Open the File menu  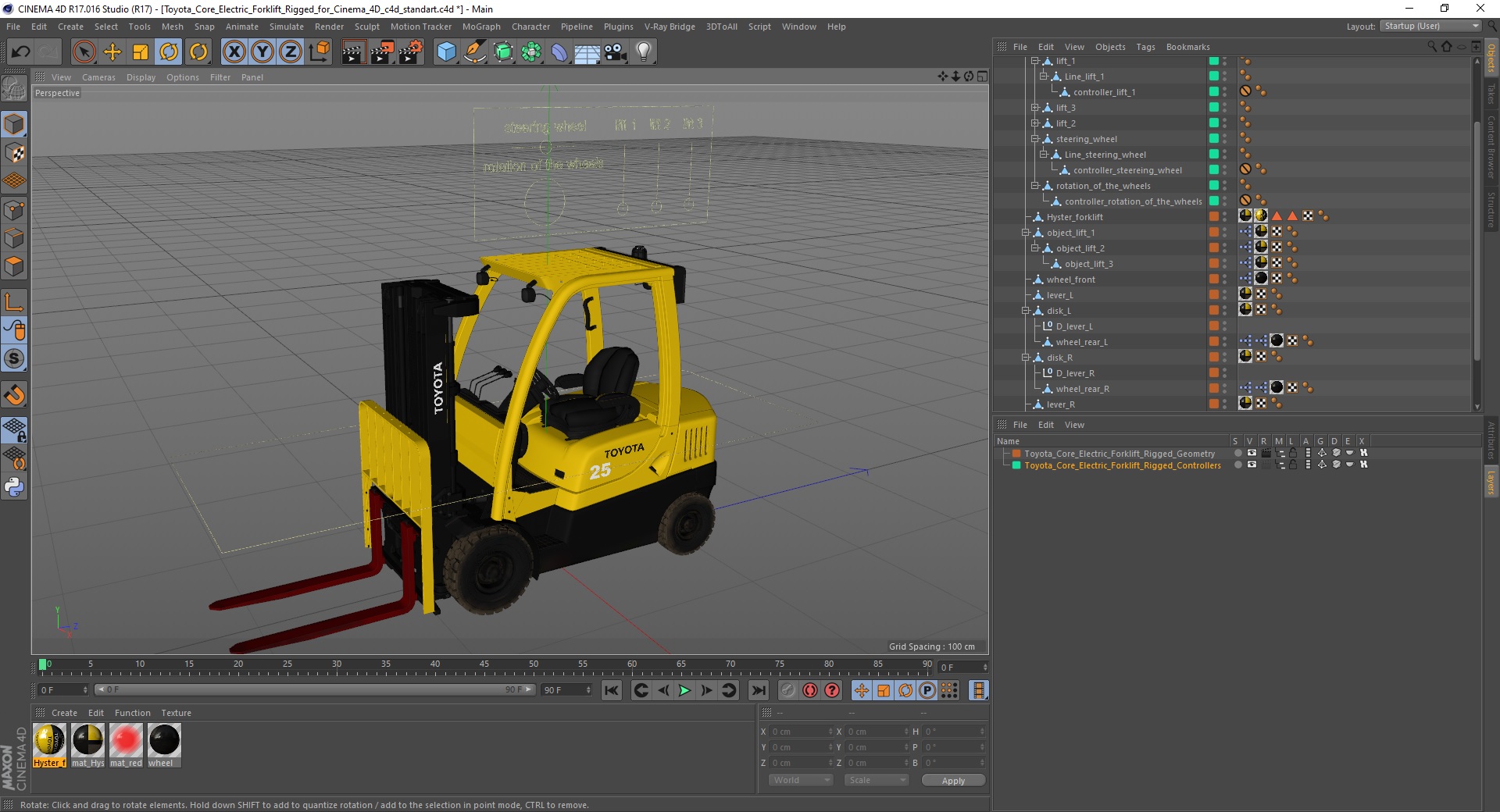coord(13,27)
